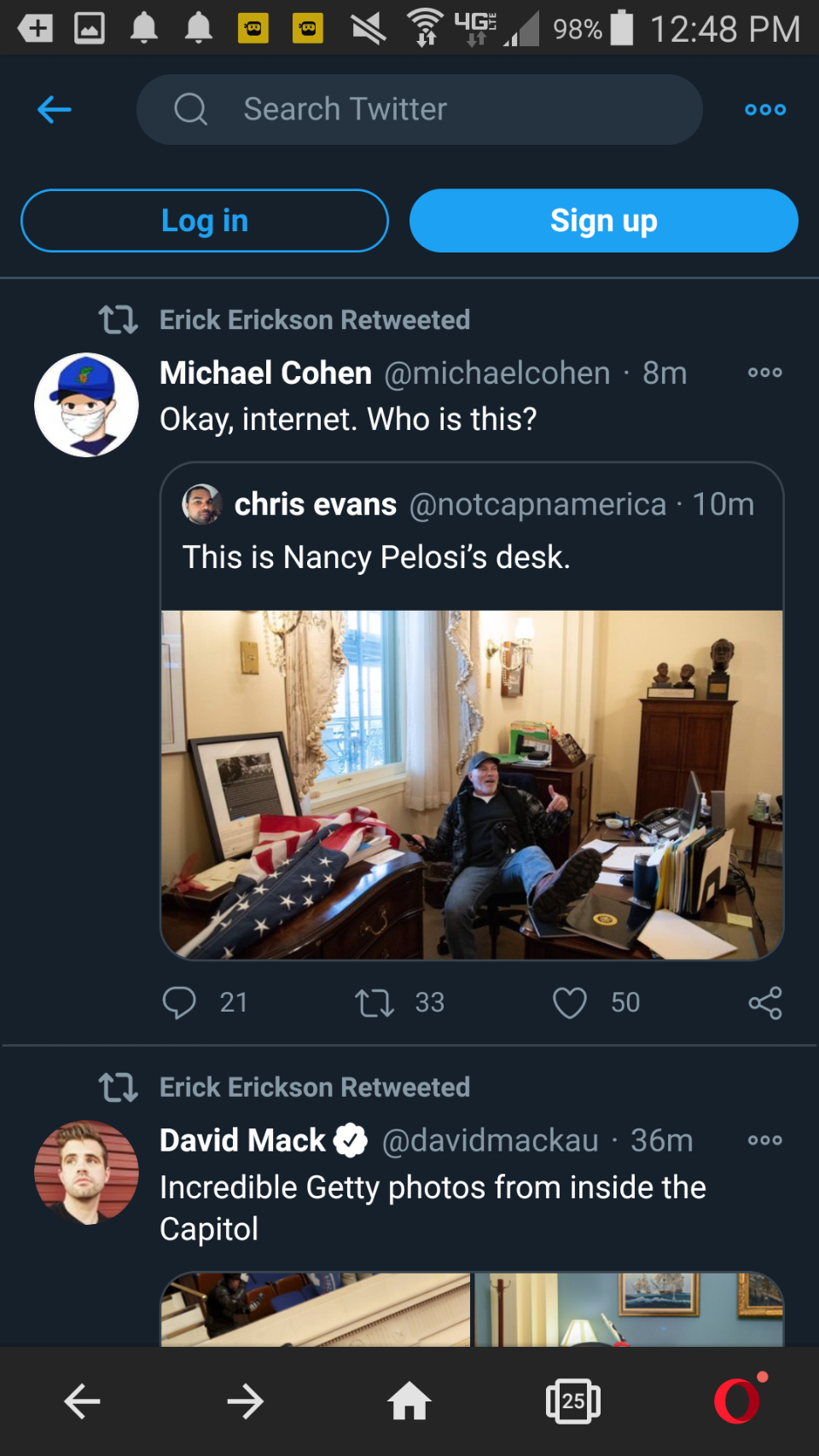Viewport: 819px width, 1456px height.
Task: Open the browser tab switcher showing 25
Action: (x=572, y=1401)
